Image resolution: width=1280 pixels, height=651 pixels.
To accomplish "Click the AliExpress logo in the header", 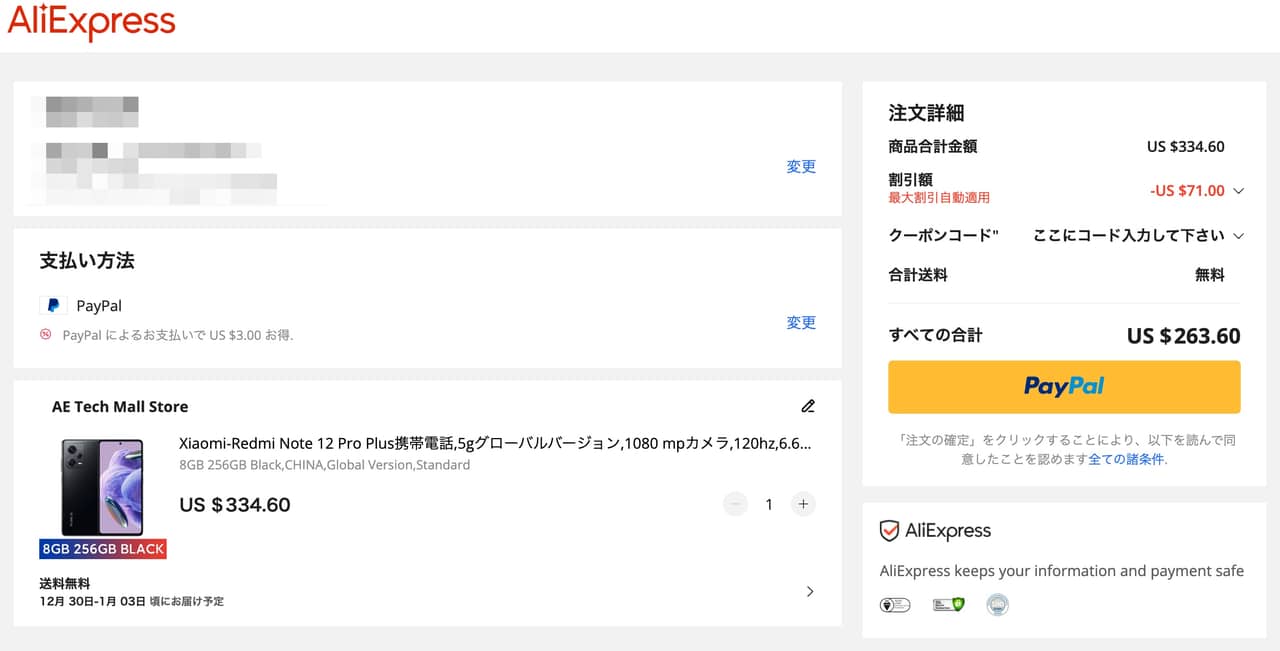I will (92, 22).
